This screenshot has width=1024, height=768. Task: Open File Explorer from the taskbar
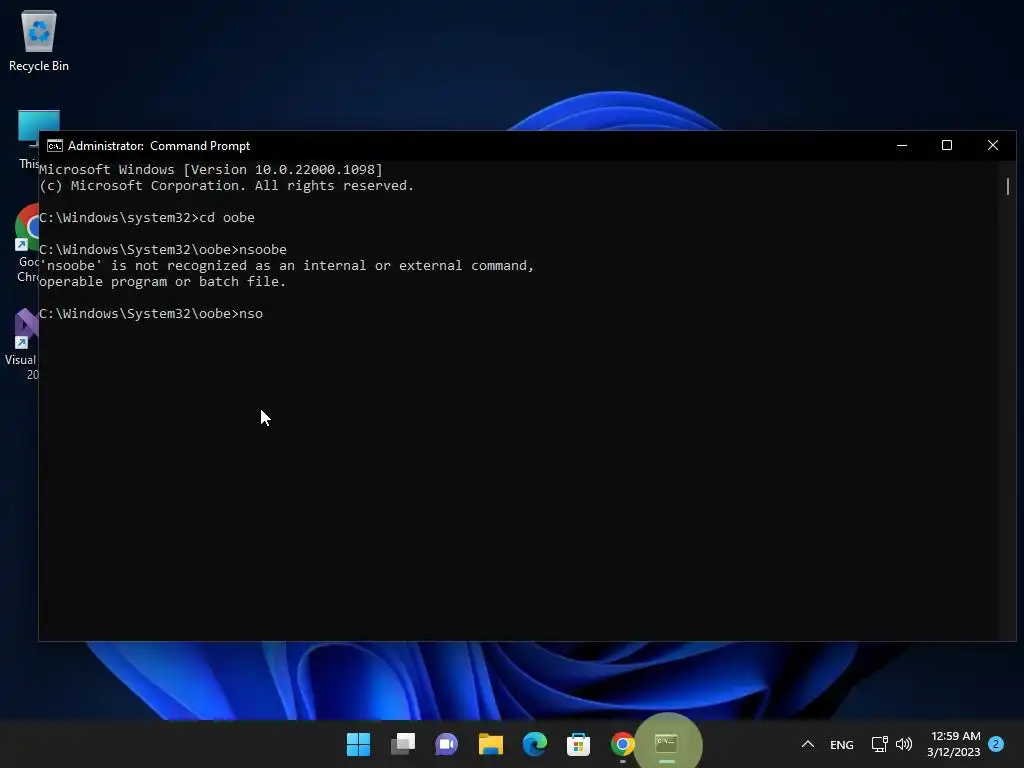[x=490, y=744]
